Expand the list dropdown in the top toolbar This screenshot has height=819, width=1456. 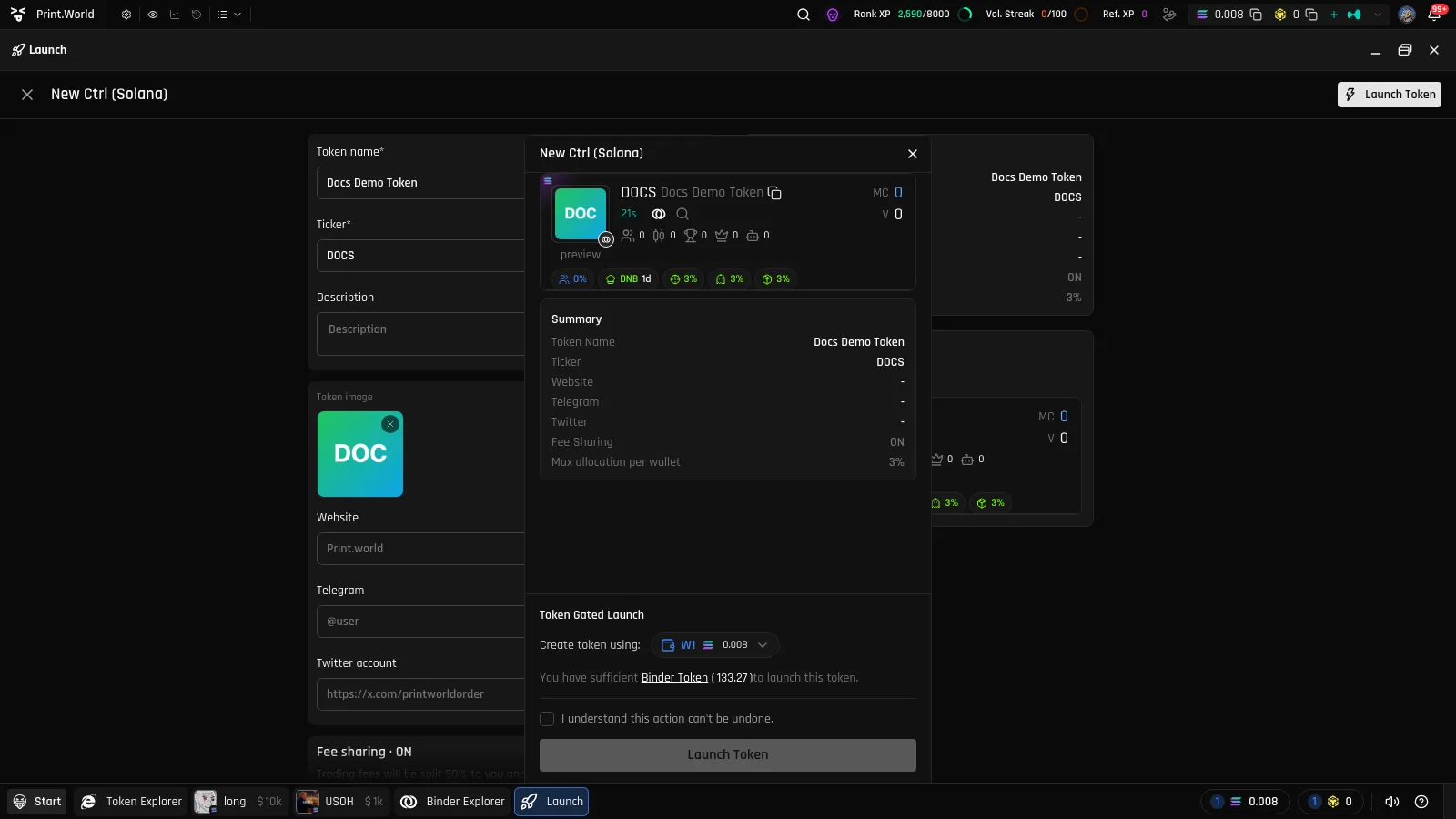point(229,15)
